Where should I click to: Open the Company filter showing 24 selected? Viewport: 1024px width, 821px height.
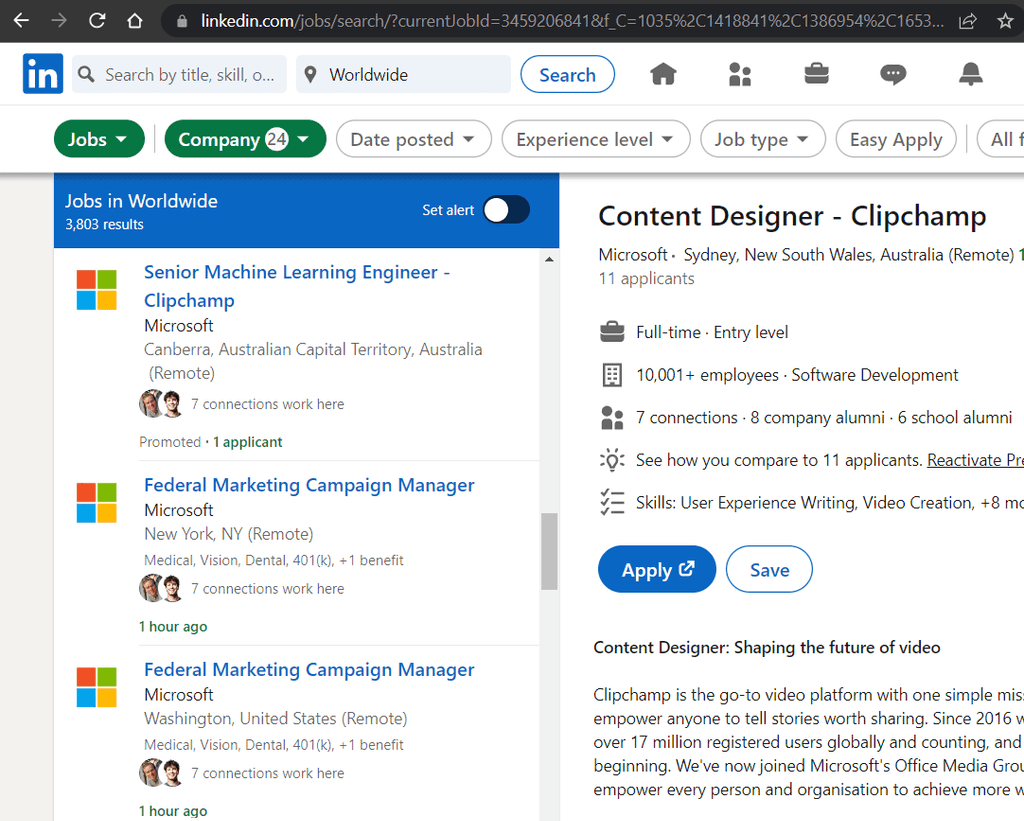[x=245, y=139]
